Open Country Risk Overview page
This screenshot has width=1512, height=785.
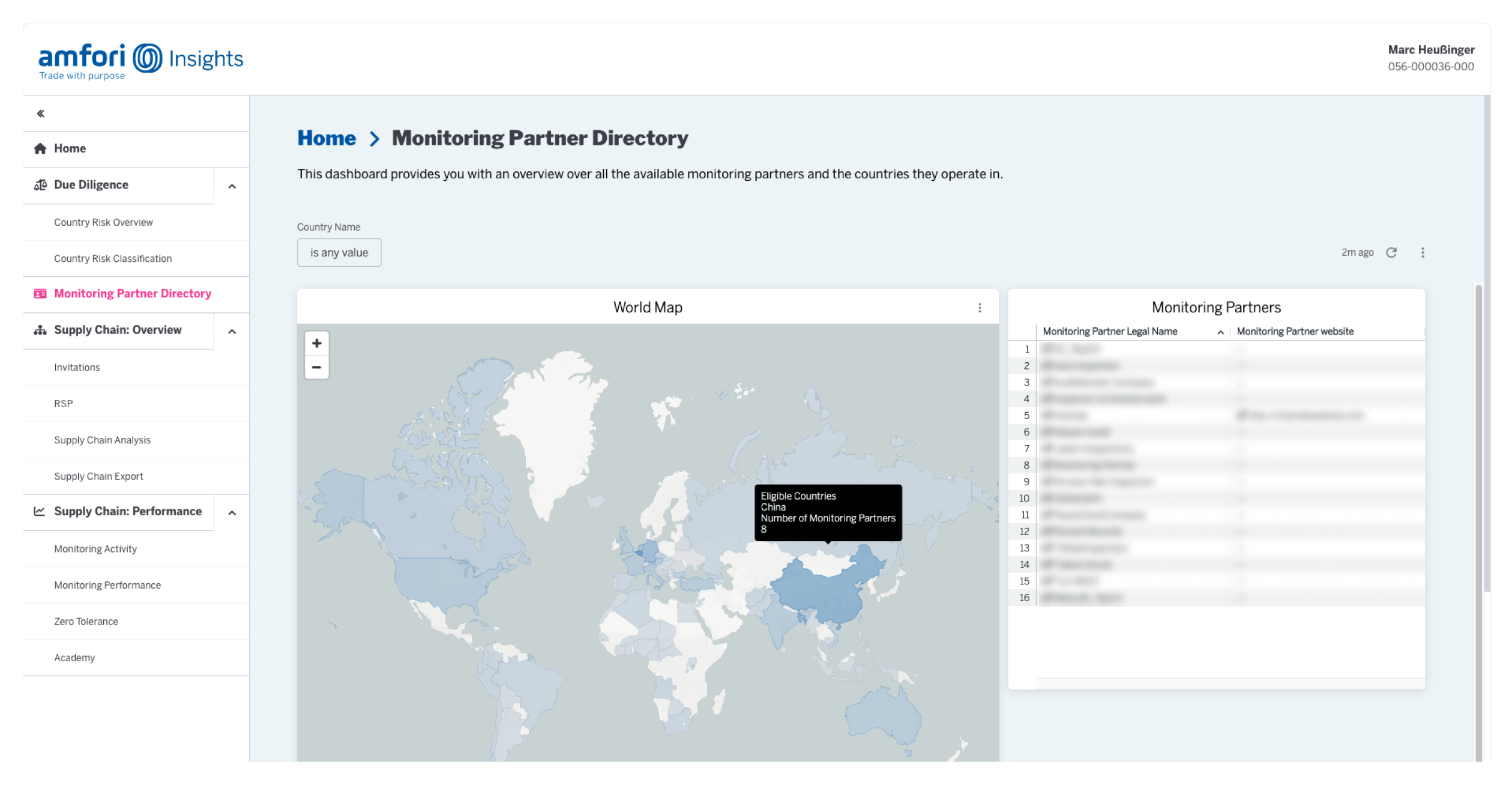coord(103,222)
